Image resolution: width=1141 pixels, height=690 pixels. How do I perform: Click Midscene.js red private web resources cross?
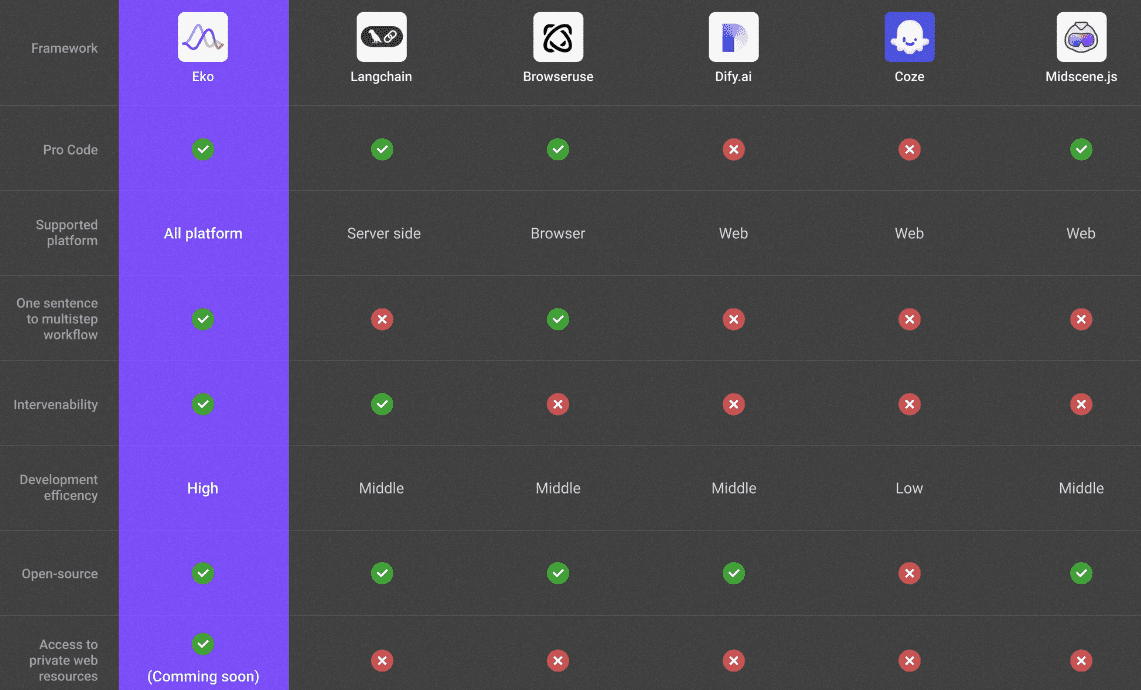[1081, 660]
